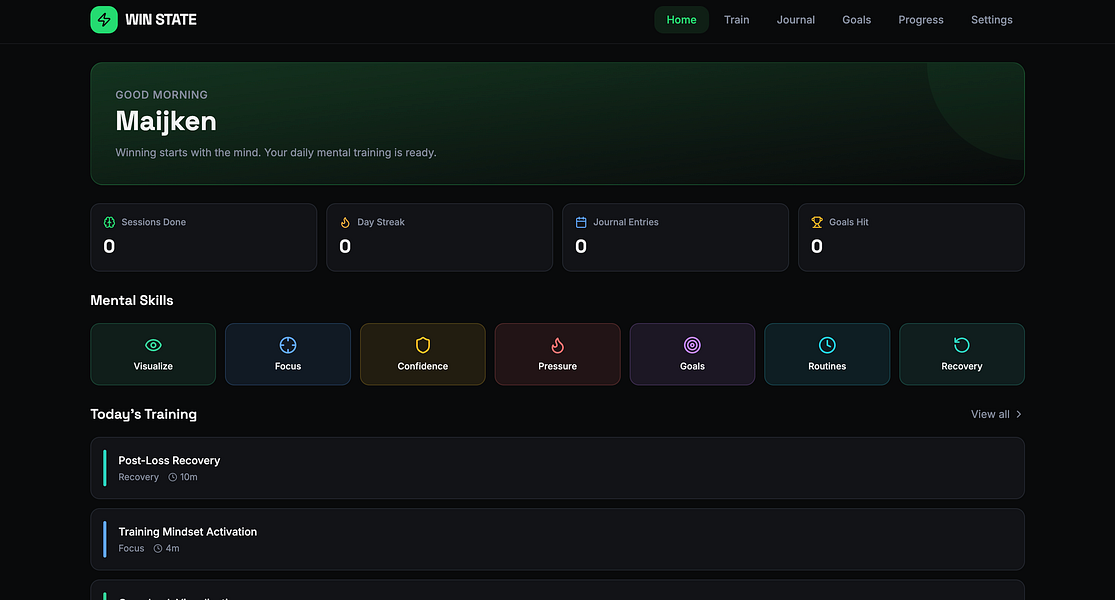Screen dimensions: 1115x600
Task: Switch to the Journal tab
Action: point(796,20)
